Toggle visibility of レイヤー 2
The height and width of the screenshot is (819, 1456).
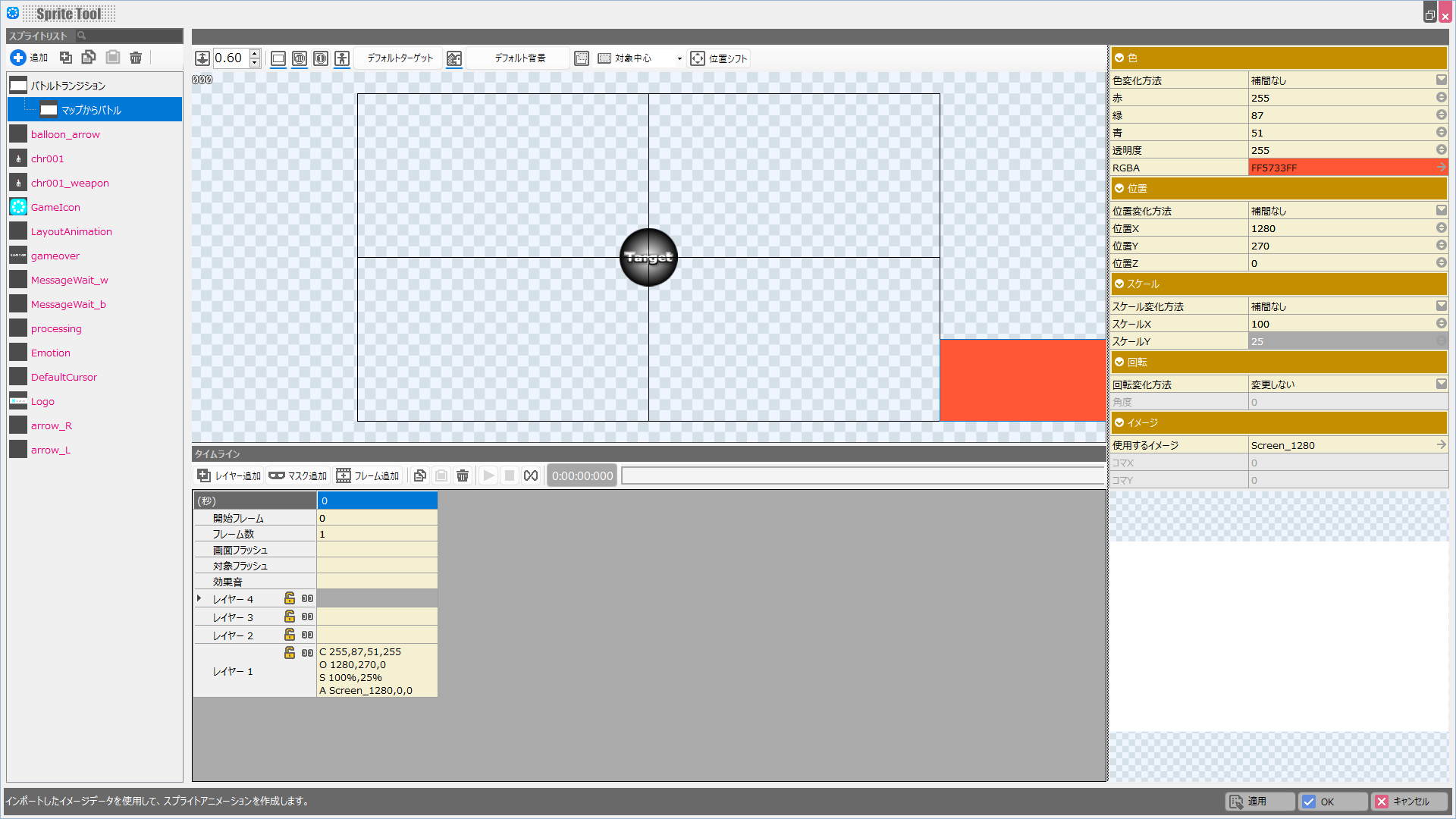click(x=307, y=635)
